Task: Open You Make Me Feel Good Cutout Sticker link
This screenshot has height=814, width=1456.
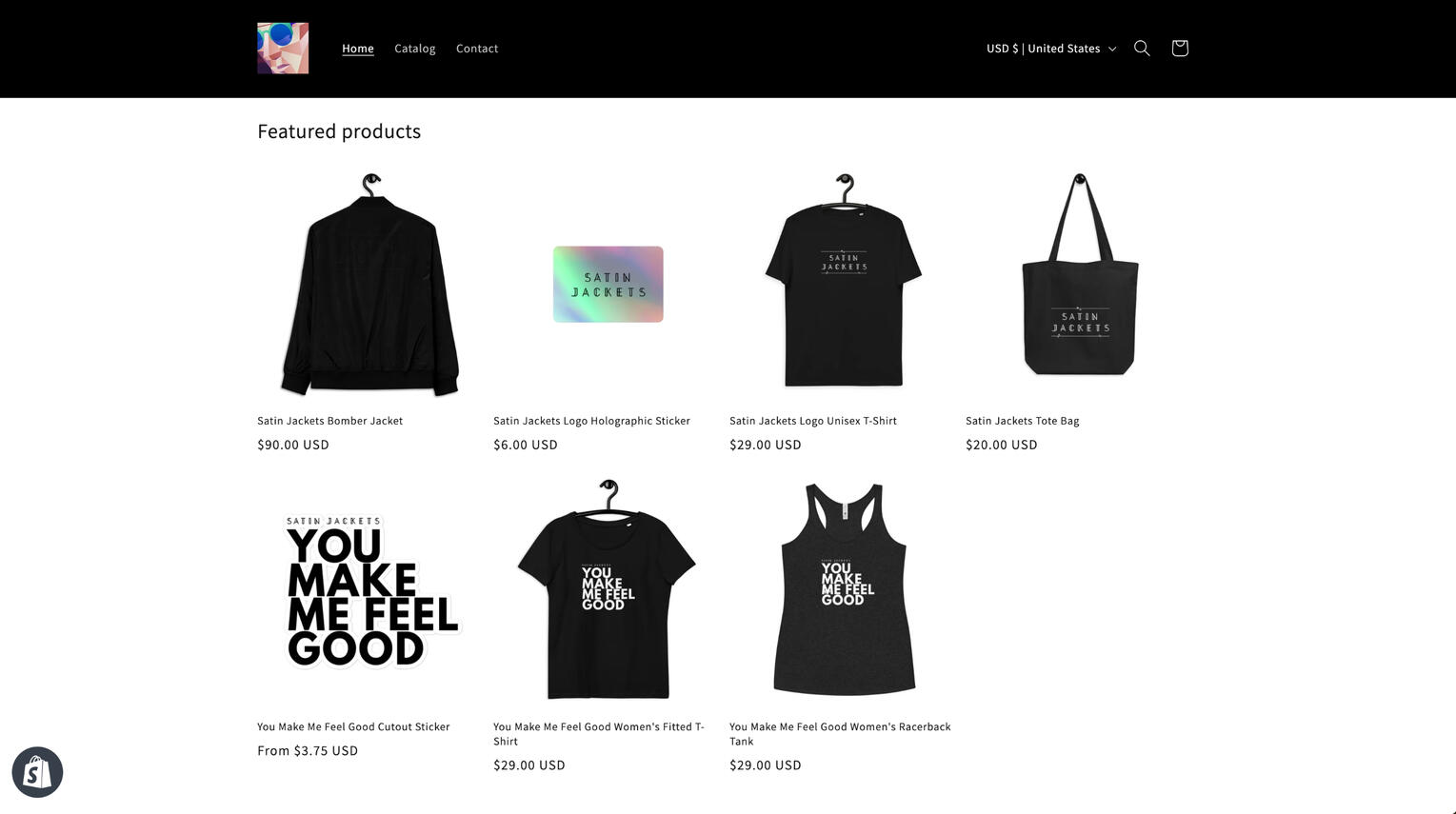Action: [353, 726]
